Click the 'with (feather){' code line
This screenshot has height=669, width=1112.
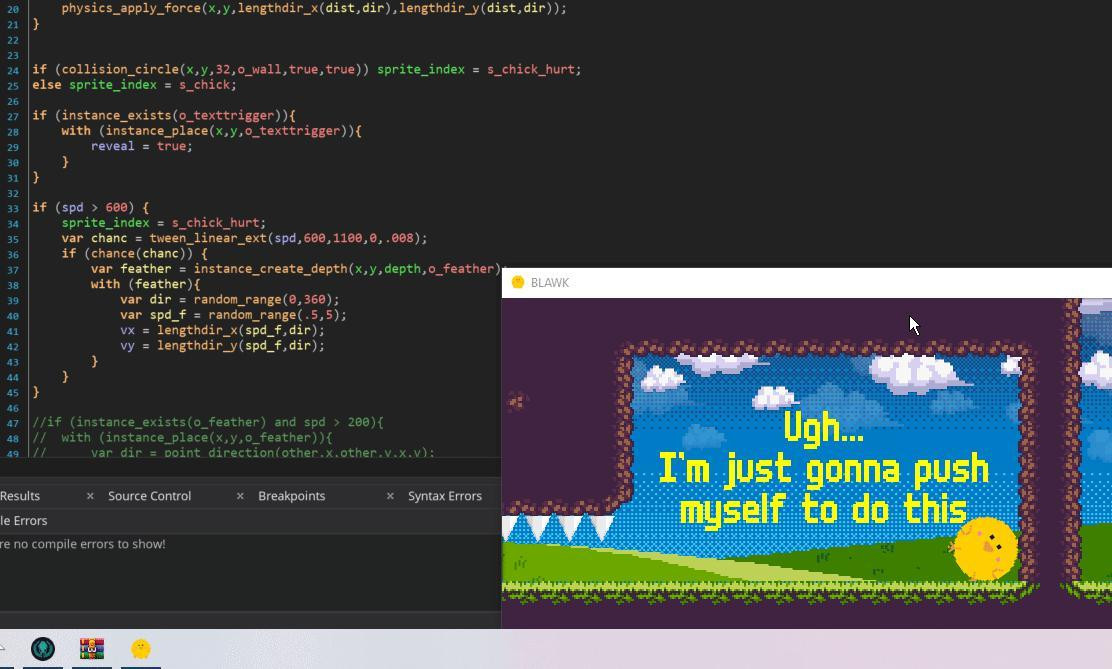(x=145, y=284)
